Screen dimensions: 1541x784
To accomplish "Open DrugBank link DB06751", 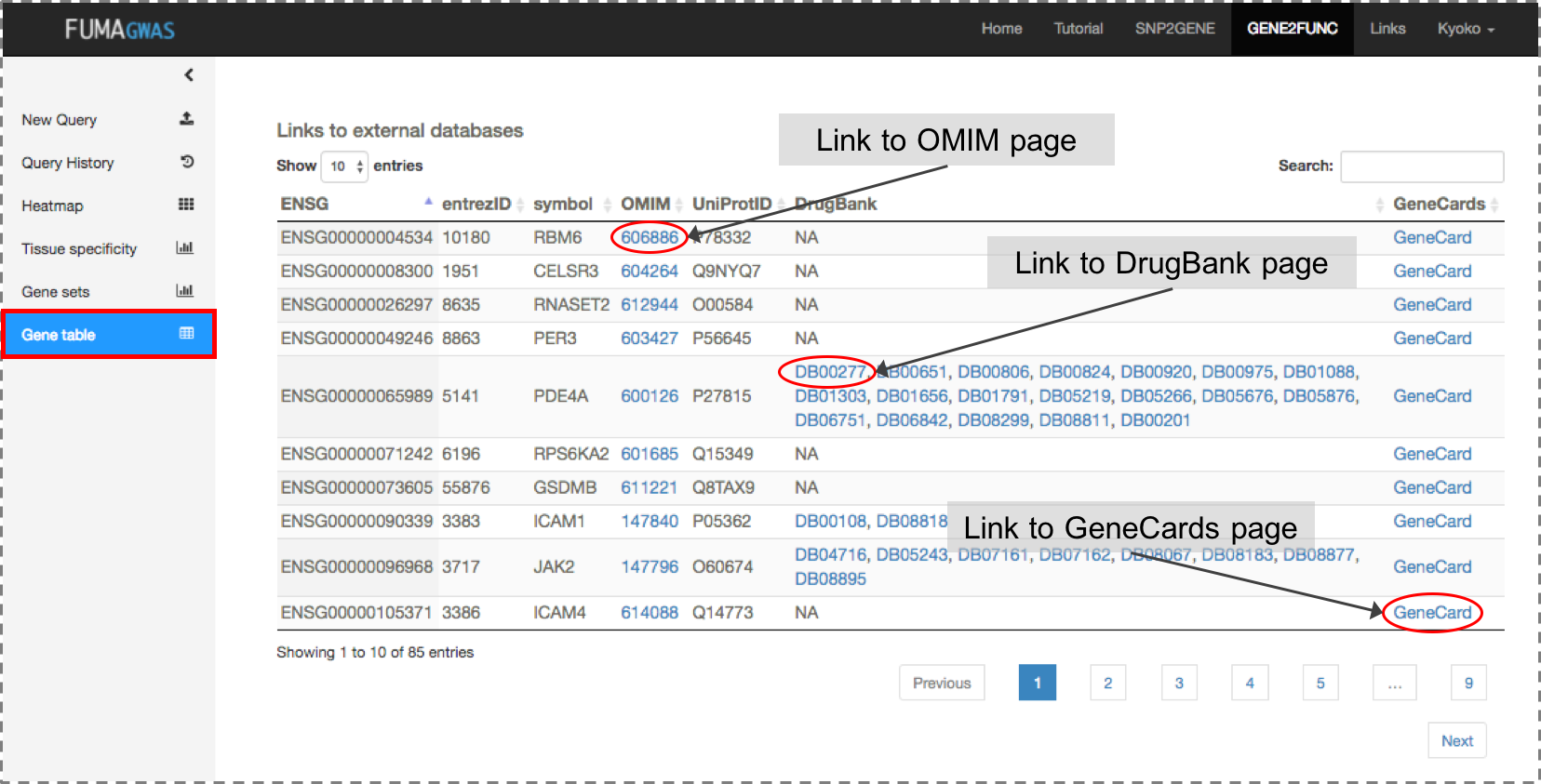I will point(830,420).
